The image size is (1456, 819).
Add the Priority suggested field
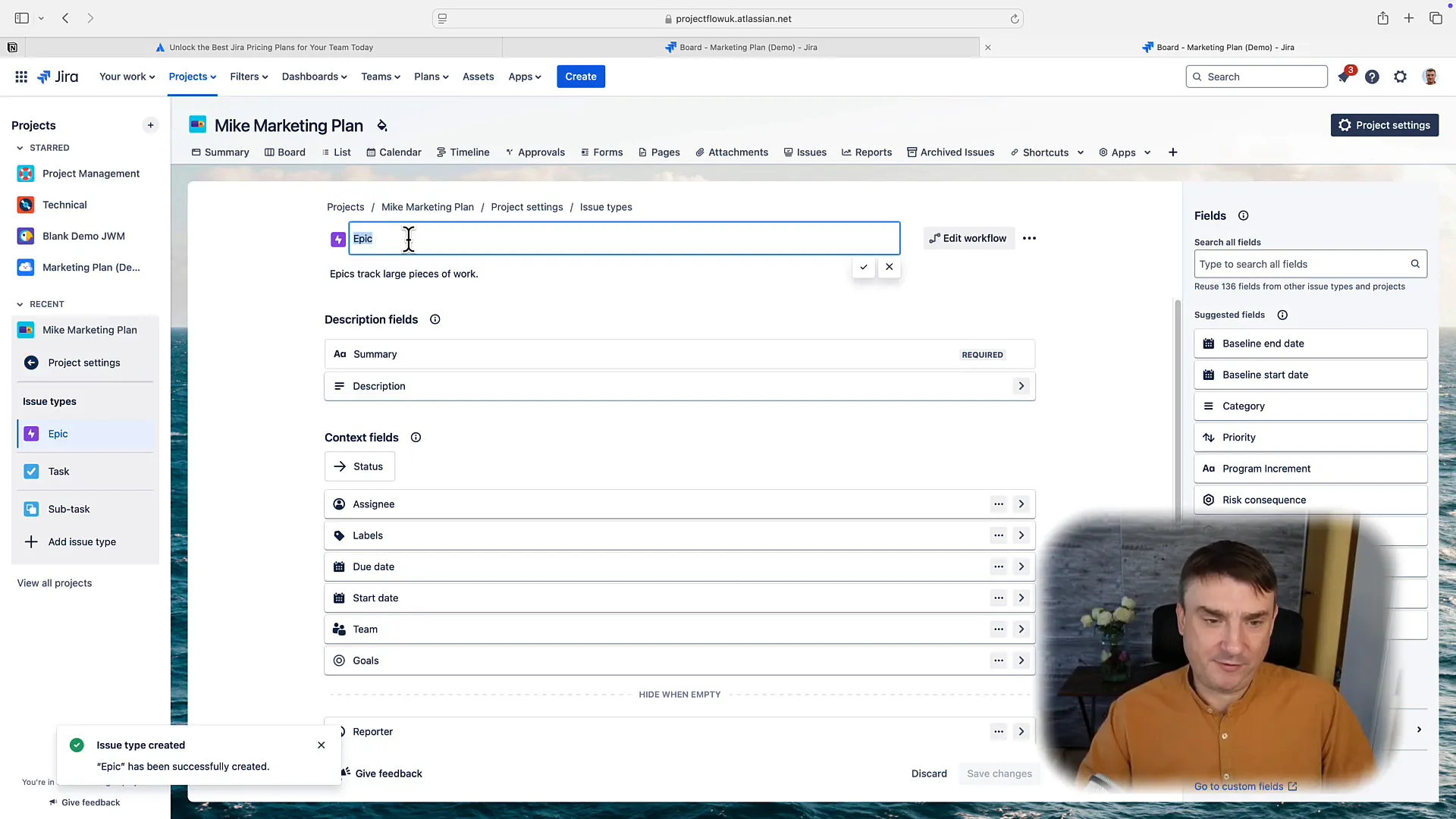pos(1310,438)
